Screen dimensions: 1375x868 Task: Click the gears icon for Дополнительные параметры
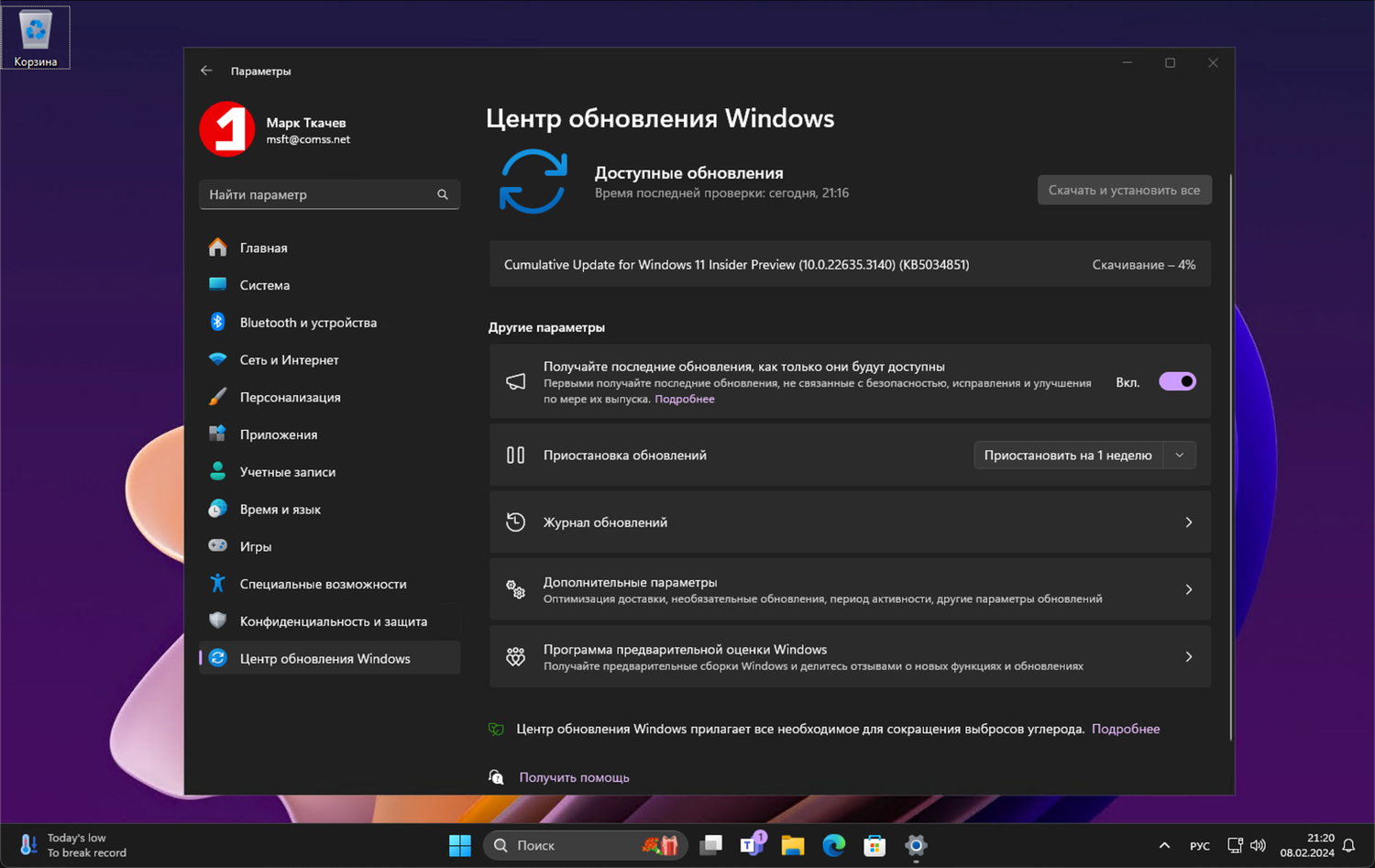[516, 589]
